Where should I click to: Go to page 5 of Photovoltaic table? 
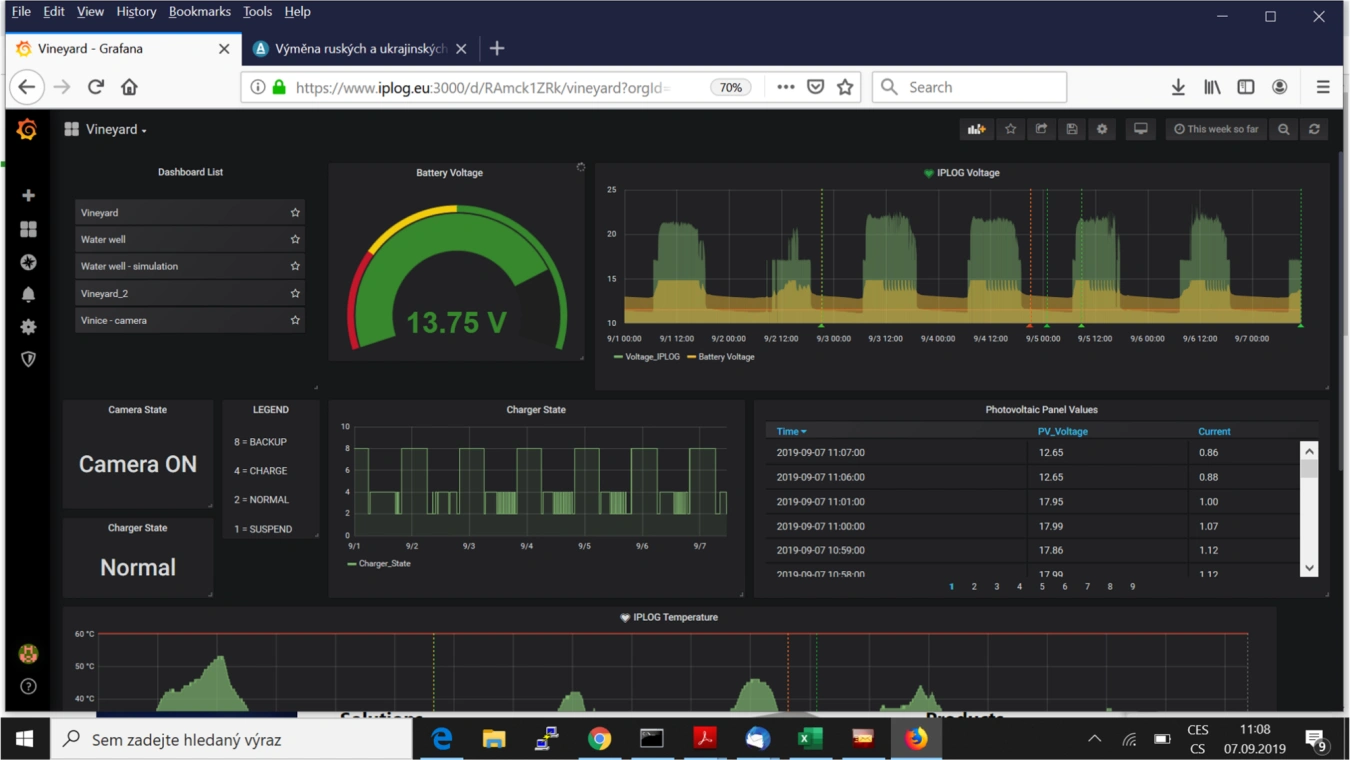point(1042,587)
